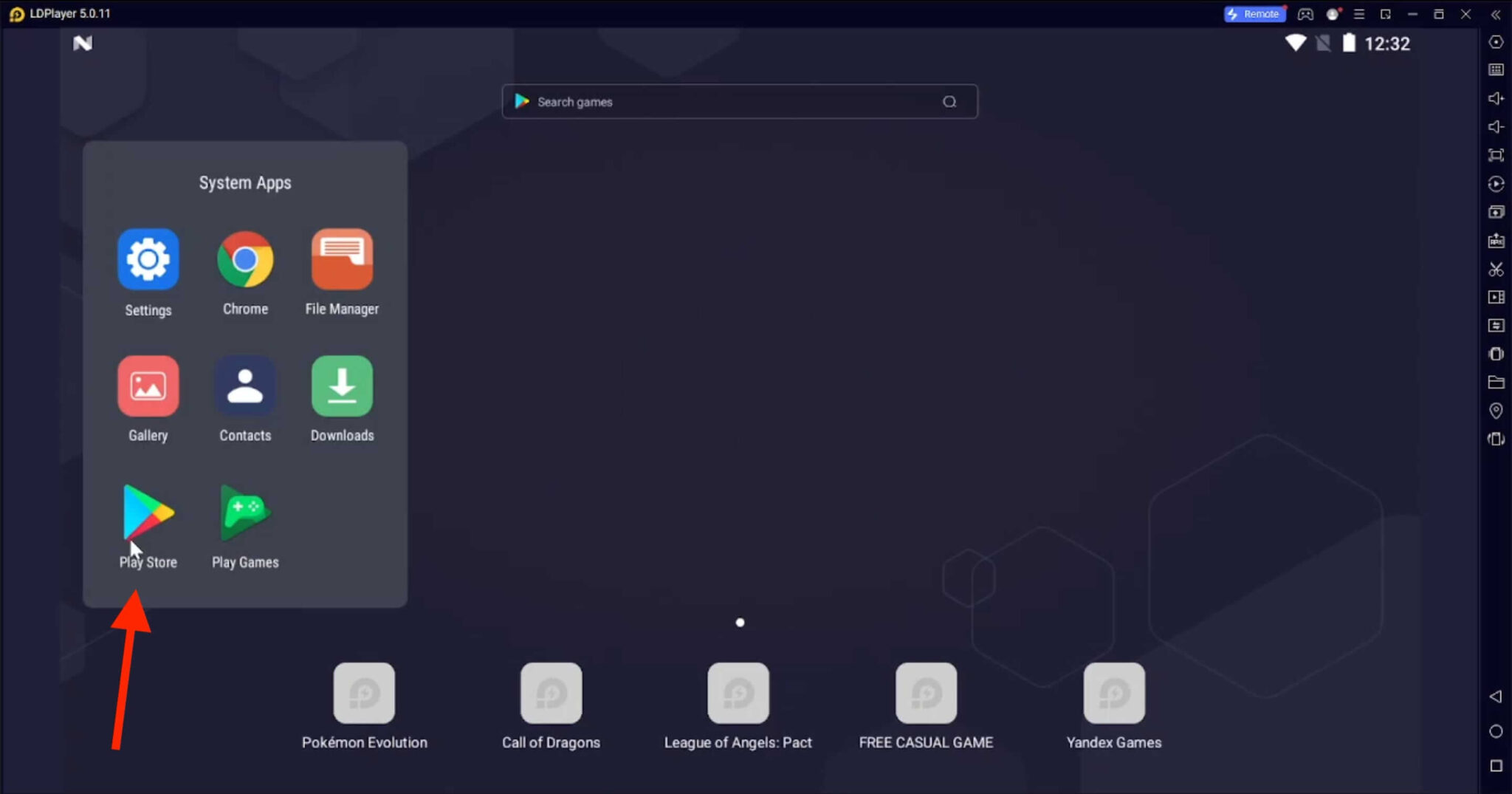Collapse the right sidebar with double chevron
This screenshot has height=794, width=1512.
click(x=1496, y=14)
